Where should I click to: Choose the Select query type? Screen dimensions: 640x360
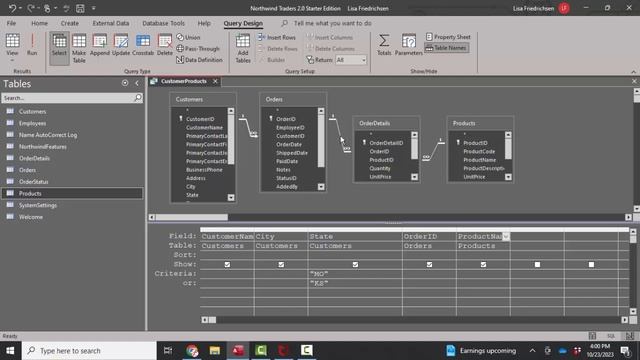click(x=59, y=48)
